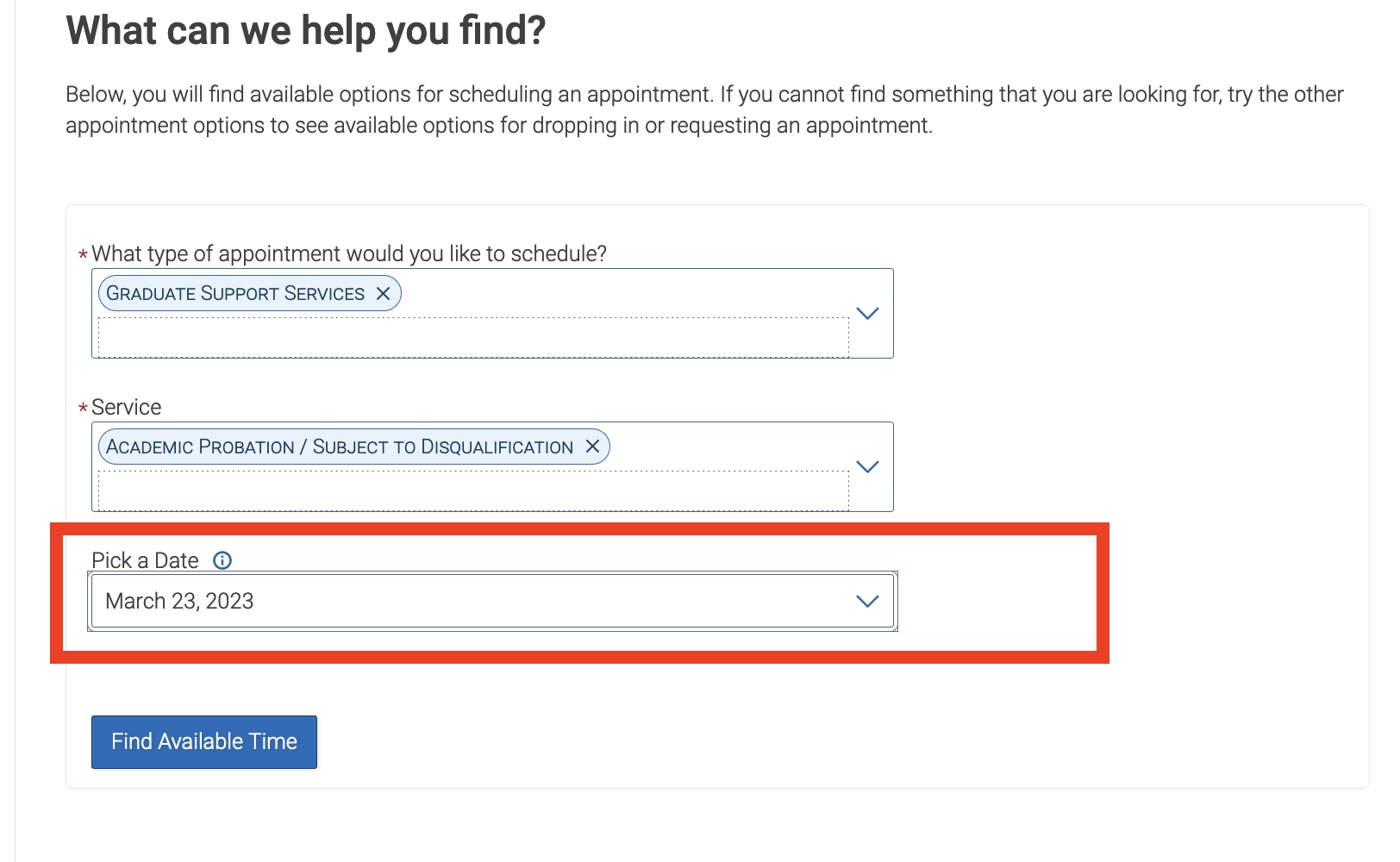Viewport: 1400px width, 862px height.
Task: Select the Academic Probation chip label
Action: pyautogui.click(x=340, y=447)
